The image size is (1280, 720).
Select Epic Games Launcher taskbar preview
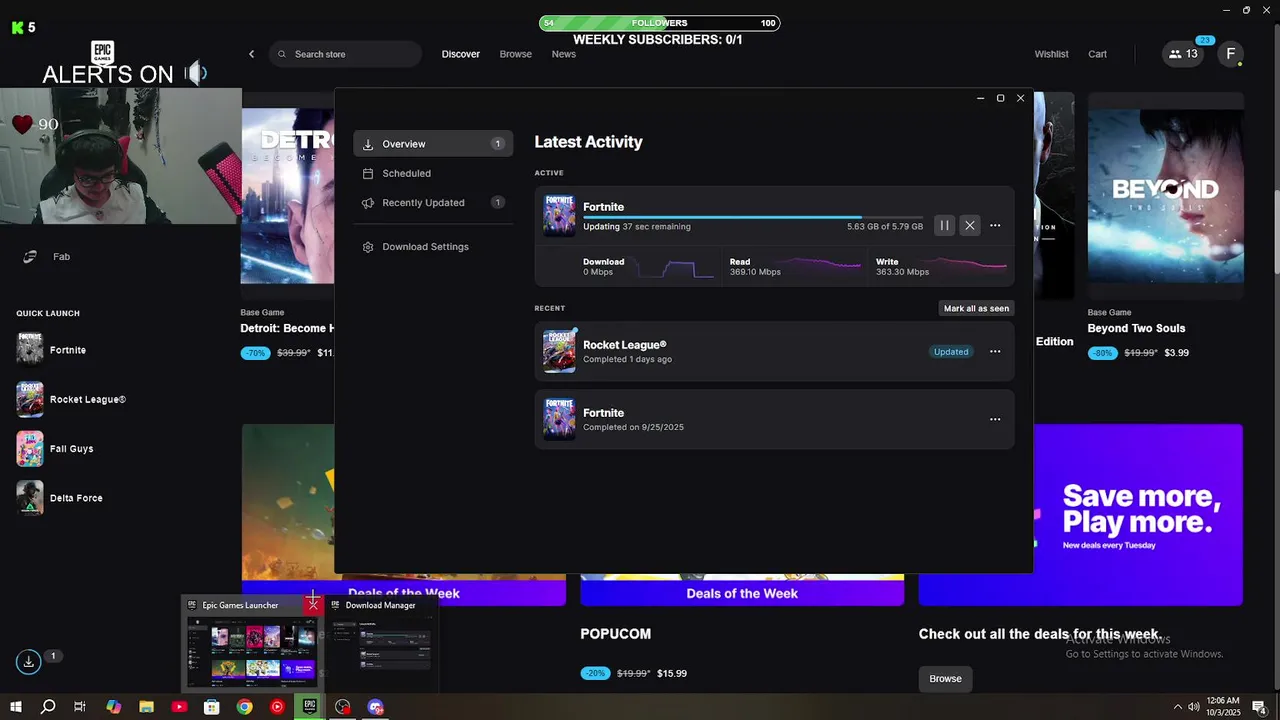point(253,652)
